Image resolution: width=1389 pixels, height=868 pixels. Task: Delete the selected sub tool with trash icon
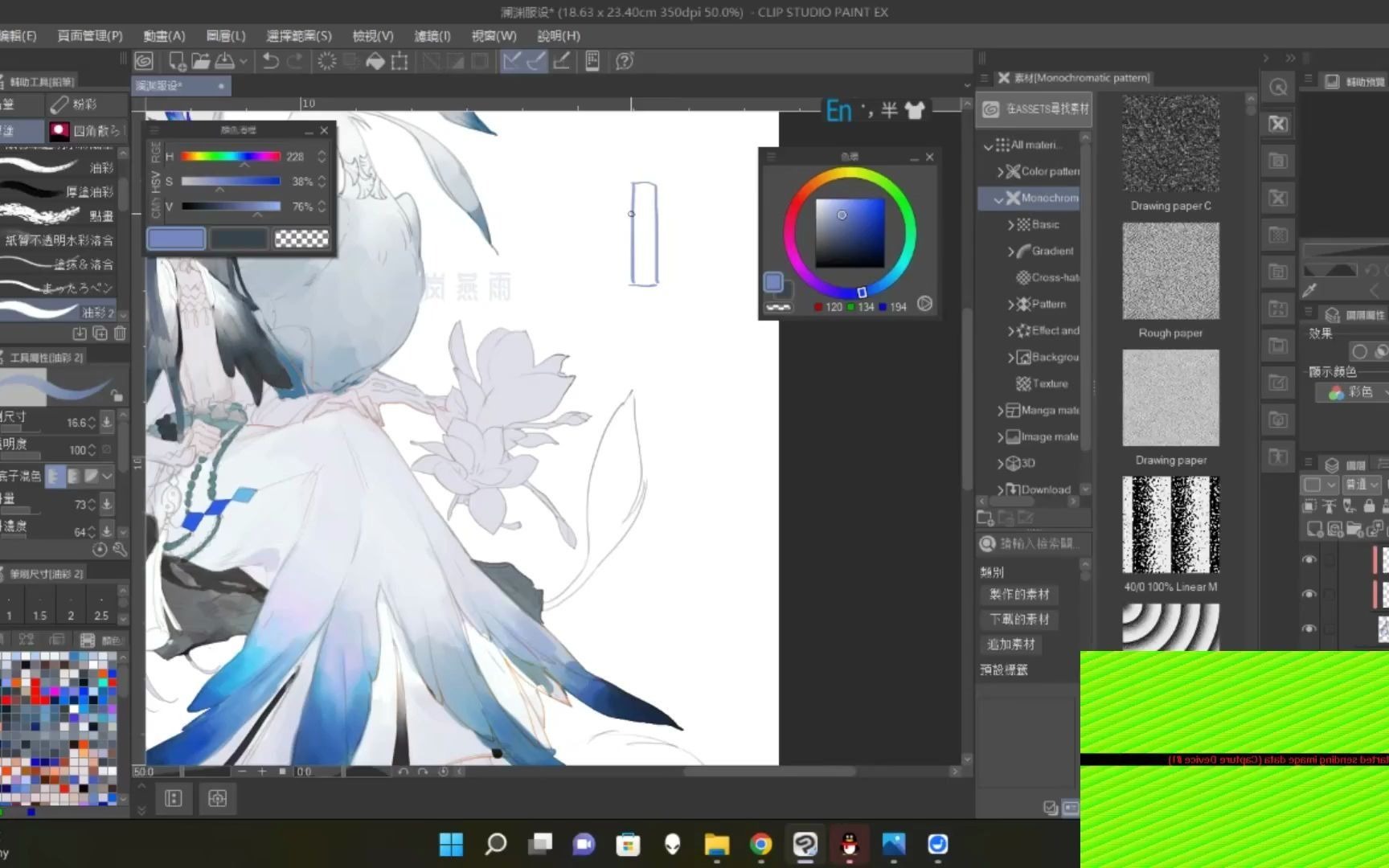tap(120, 333)
